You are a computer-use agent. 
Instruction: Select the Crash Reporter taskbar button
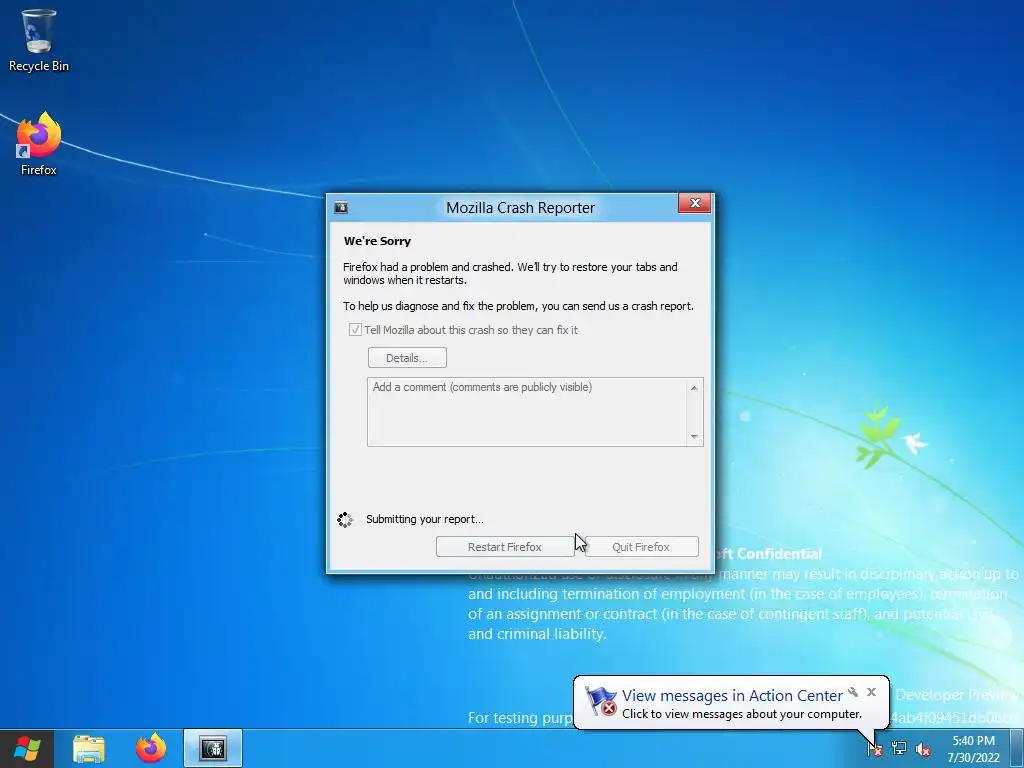[213, 748]
